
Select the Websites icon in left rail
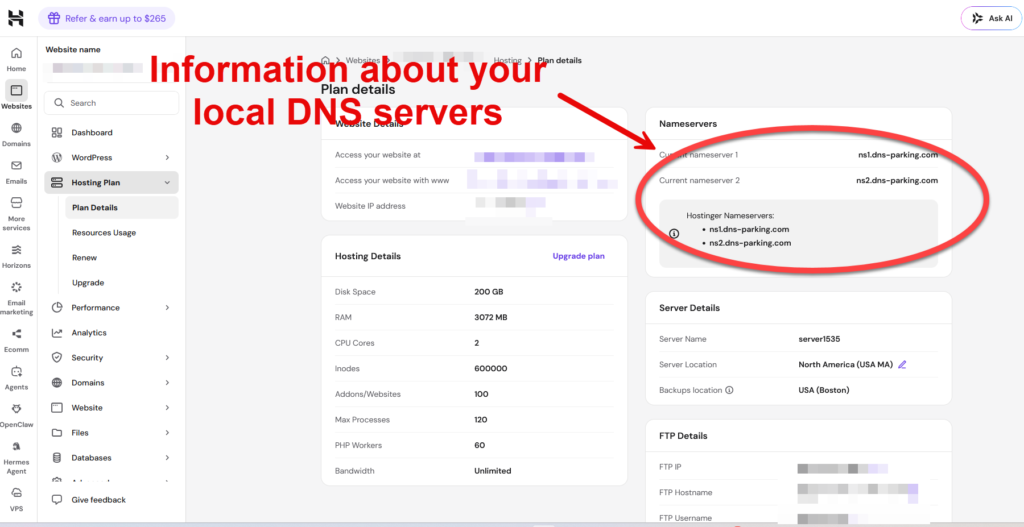point(16,90)
